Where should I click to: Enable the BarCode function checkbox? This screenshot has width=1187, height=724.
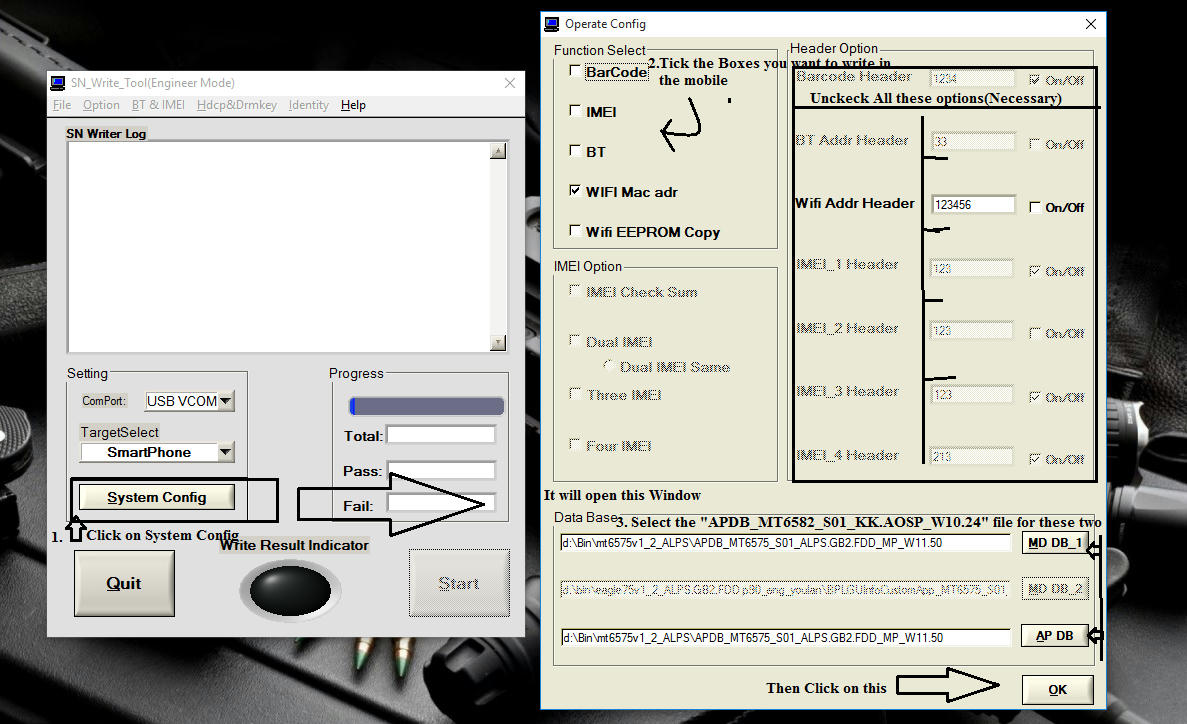(x=575, y=71)
